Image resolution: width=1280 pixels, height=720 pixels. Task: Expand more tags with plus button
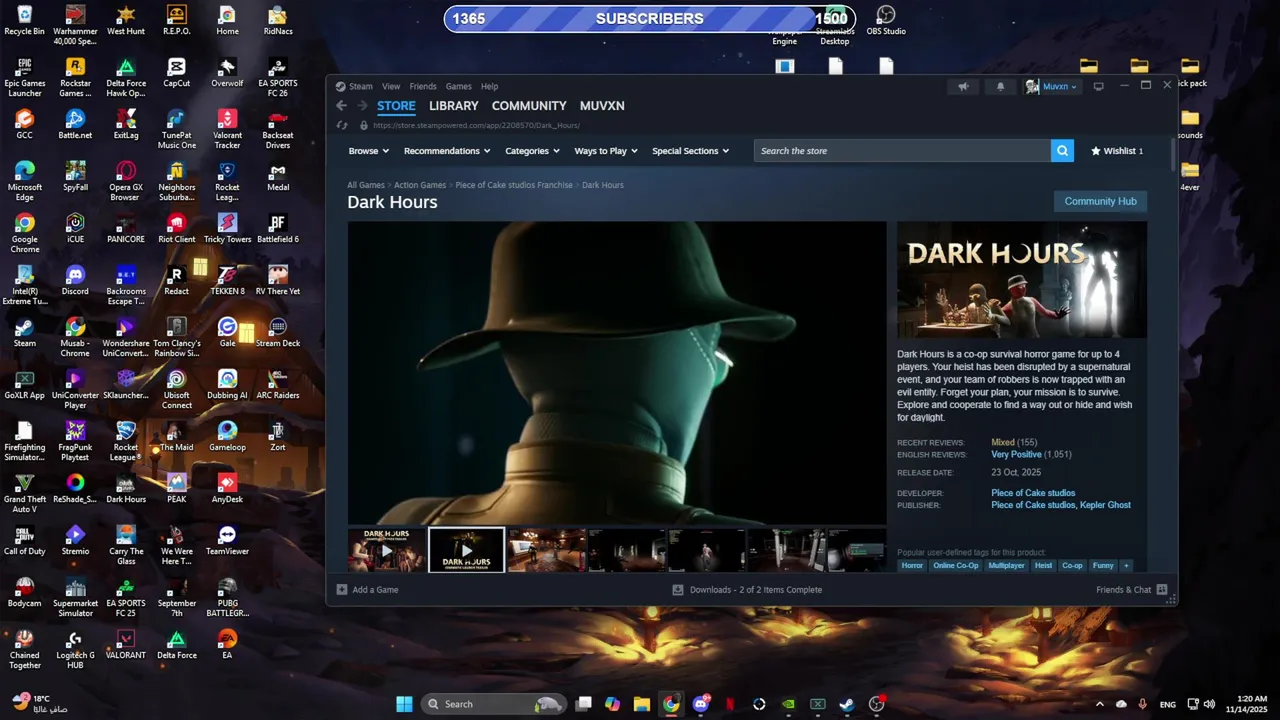tap(1126, 566)
